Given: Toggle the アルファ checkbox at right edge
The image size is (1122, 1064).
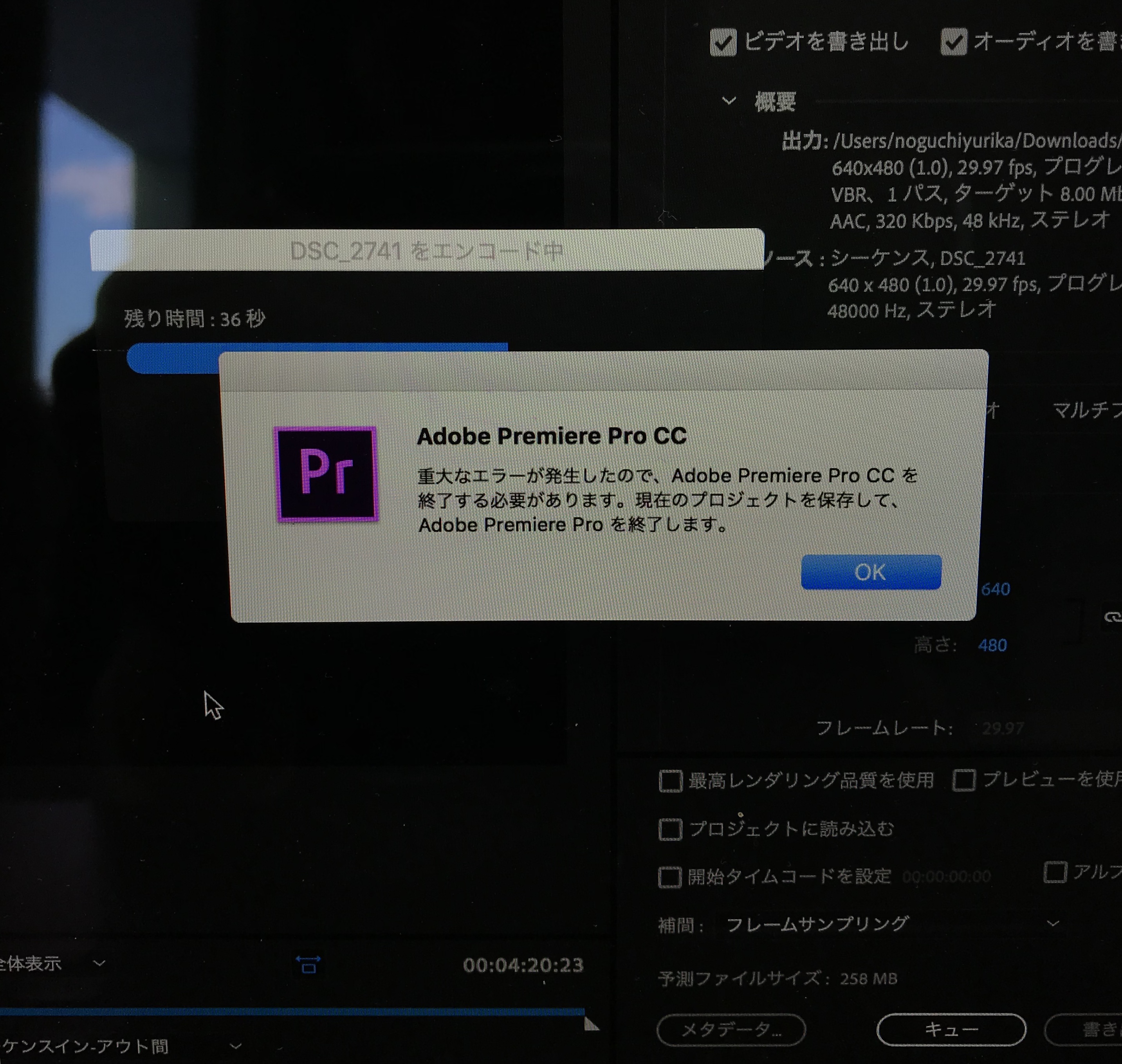Looking at the screenshot, I should click(x=1055, y=872).
